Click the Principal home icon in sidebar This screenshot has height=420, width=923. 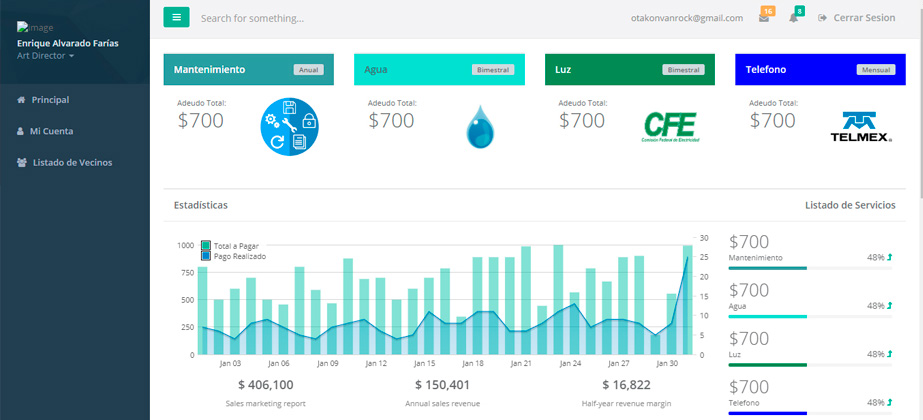click(21, 100)
